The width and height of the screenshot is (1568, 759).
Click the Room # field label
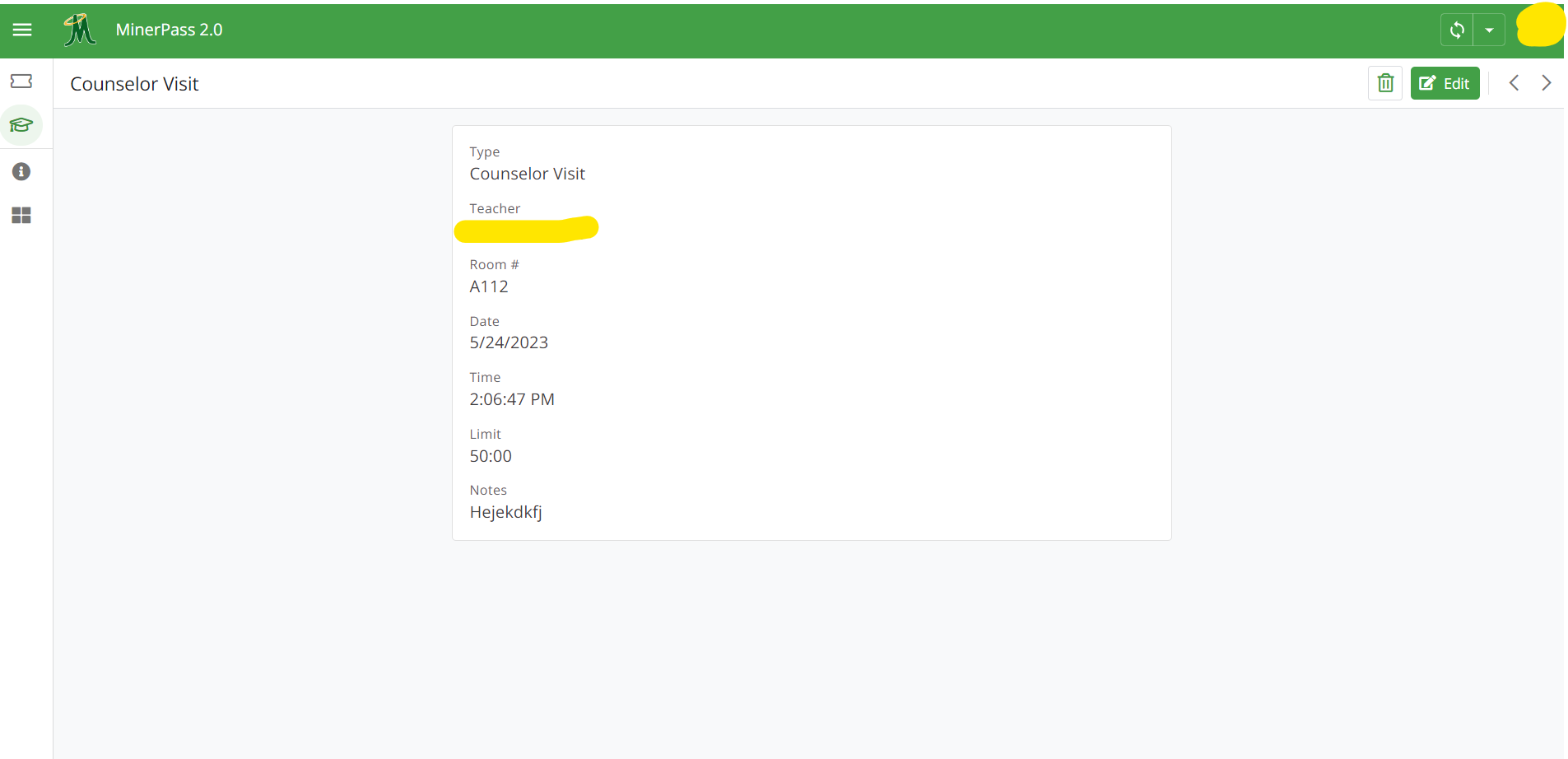pos(494,265)
